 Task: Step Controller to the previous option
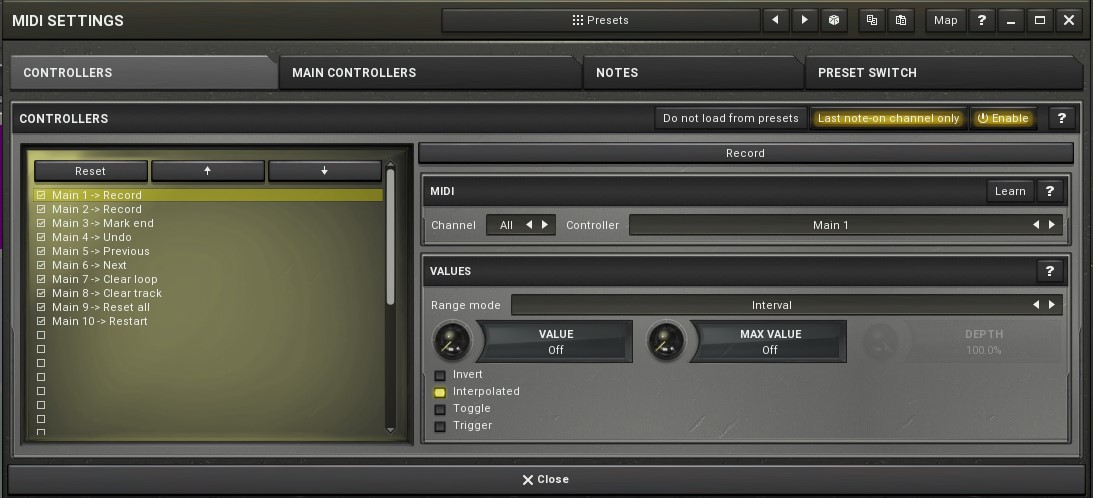pyautogui.click(x=1036, y=225)
